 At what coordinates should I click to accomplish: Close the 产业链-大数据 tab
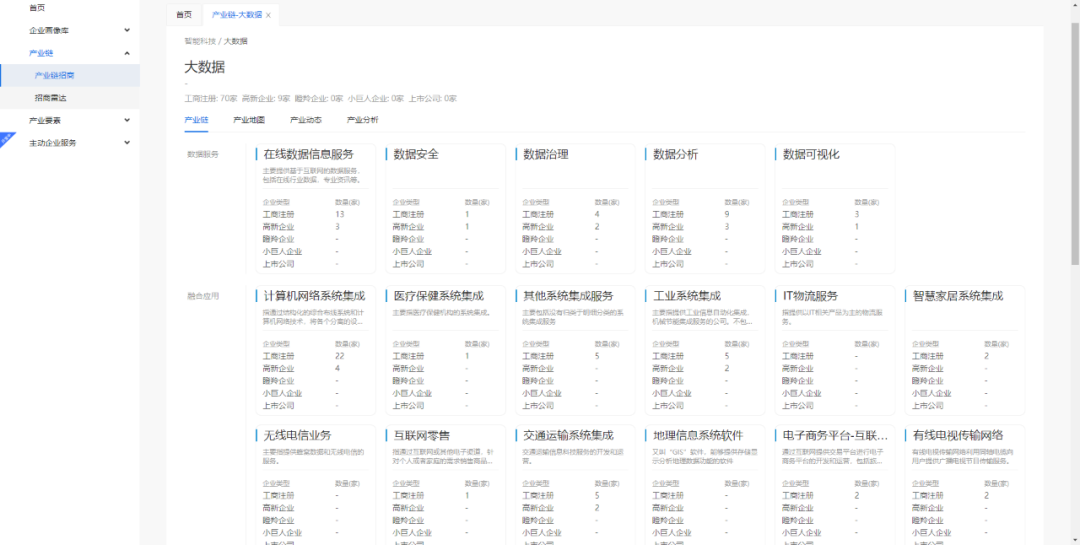click(268, 16)
